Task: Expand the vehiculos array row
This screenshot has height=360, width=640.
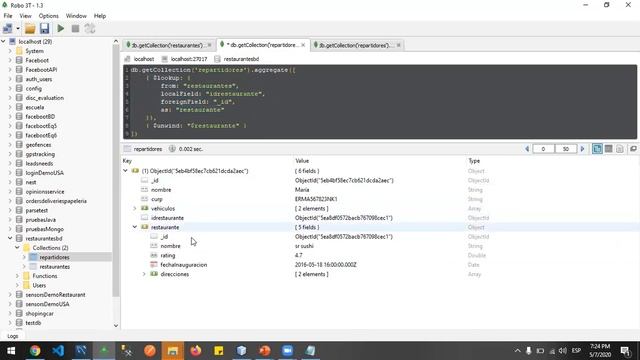Action: 135,209
